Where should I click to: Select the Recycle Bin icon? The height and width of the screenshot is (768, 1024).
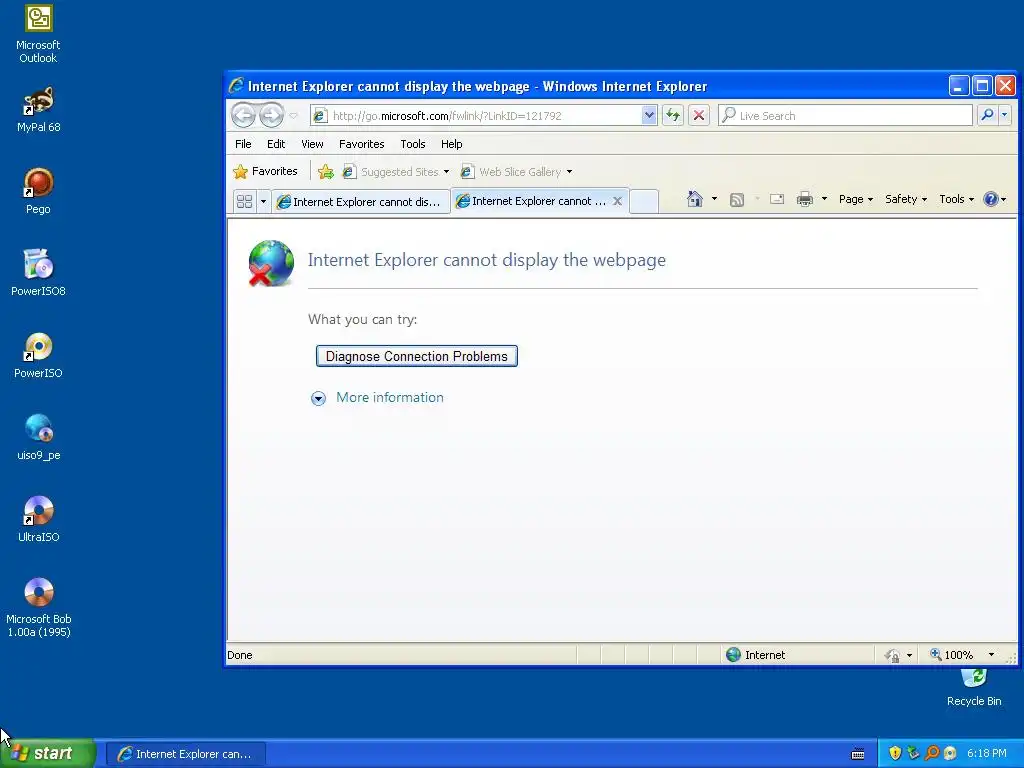(974, 687)
